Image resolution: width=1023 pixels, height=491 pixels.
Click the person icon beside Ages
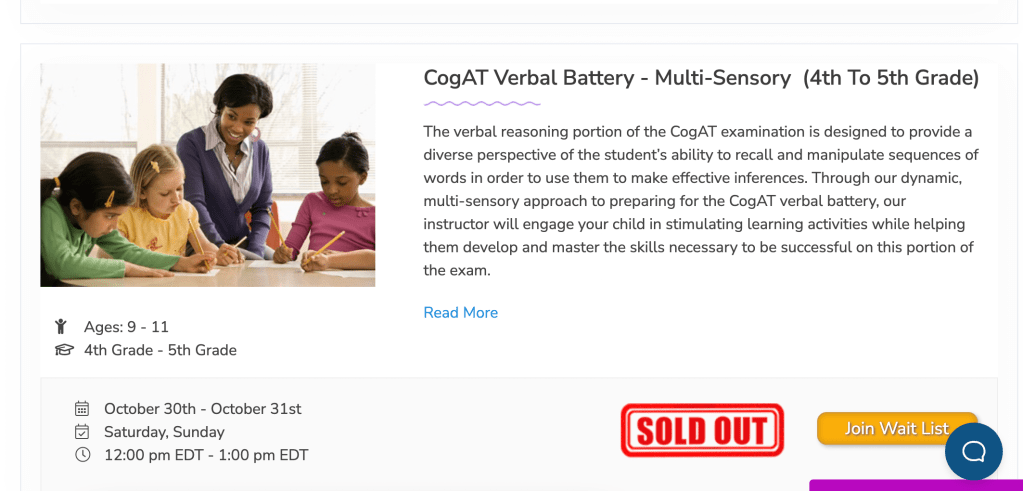(62, 326)
